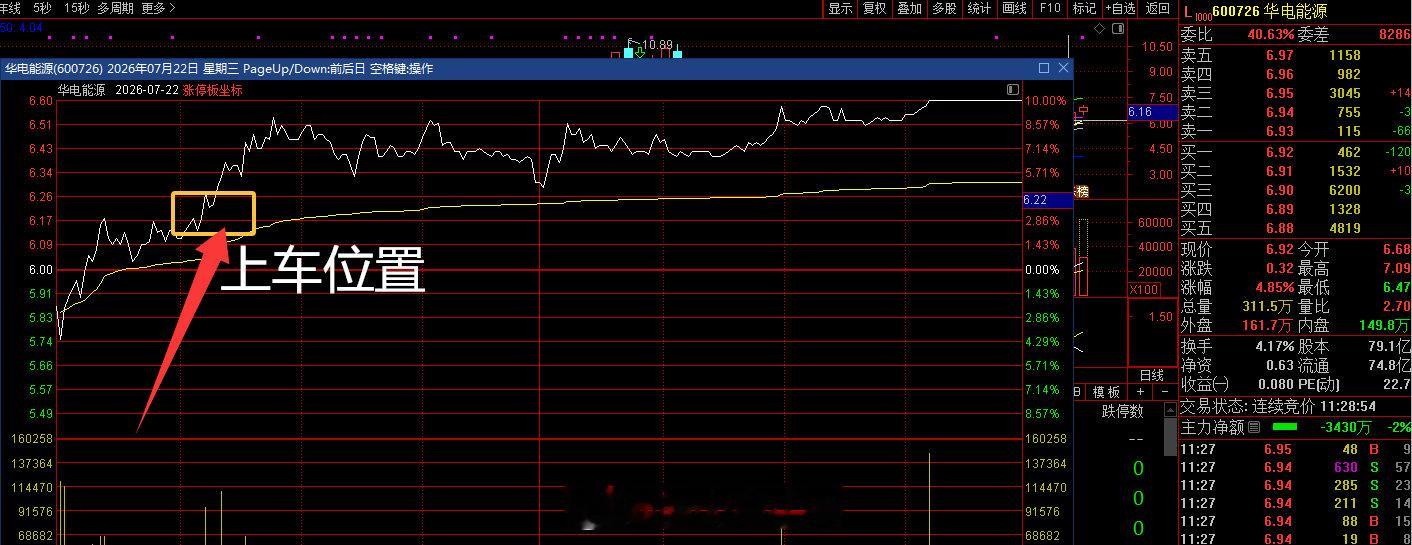Viewport: 1412px width, 545px height.
Task: Expand the 更多 period options
Action: pyautogui.click(x=158, y=8)
